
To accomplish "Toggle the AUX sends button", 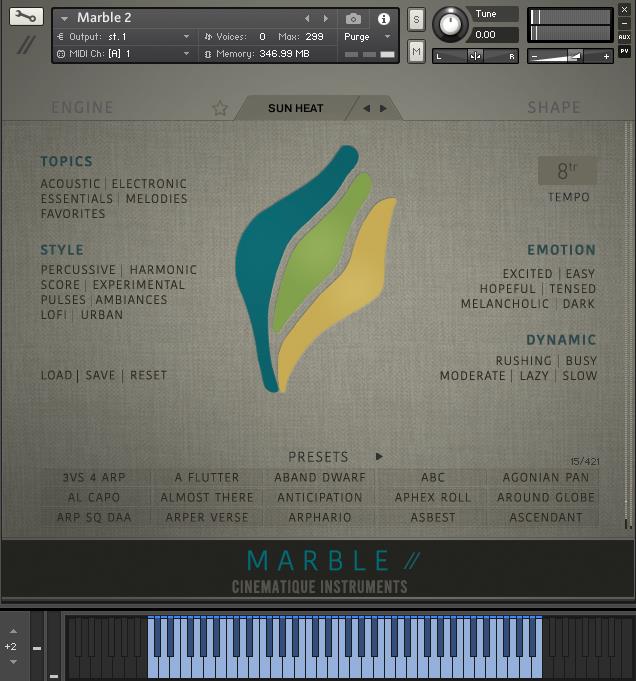I will pyautogui.click(x=624, y=37).
